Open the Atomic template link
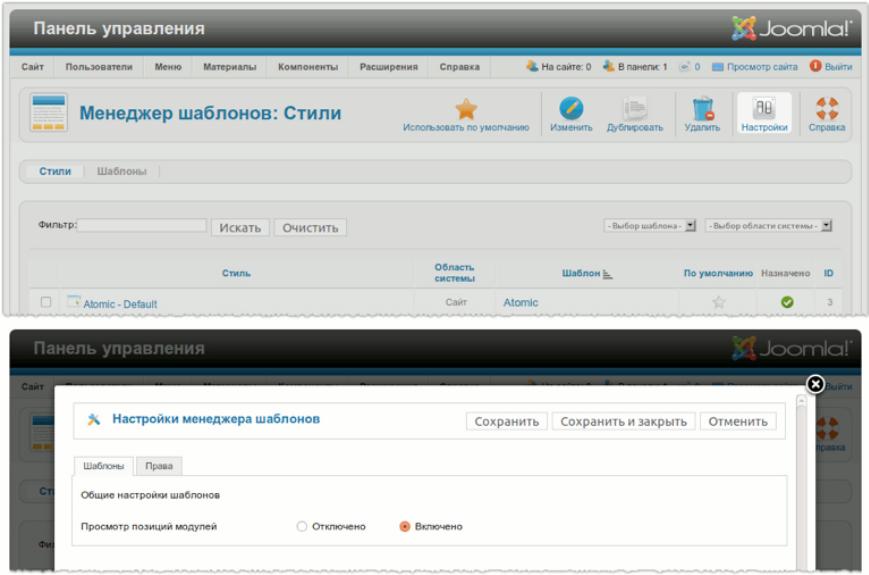The image size is (869, 575). coord(520,302)
